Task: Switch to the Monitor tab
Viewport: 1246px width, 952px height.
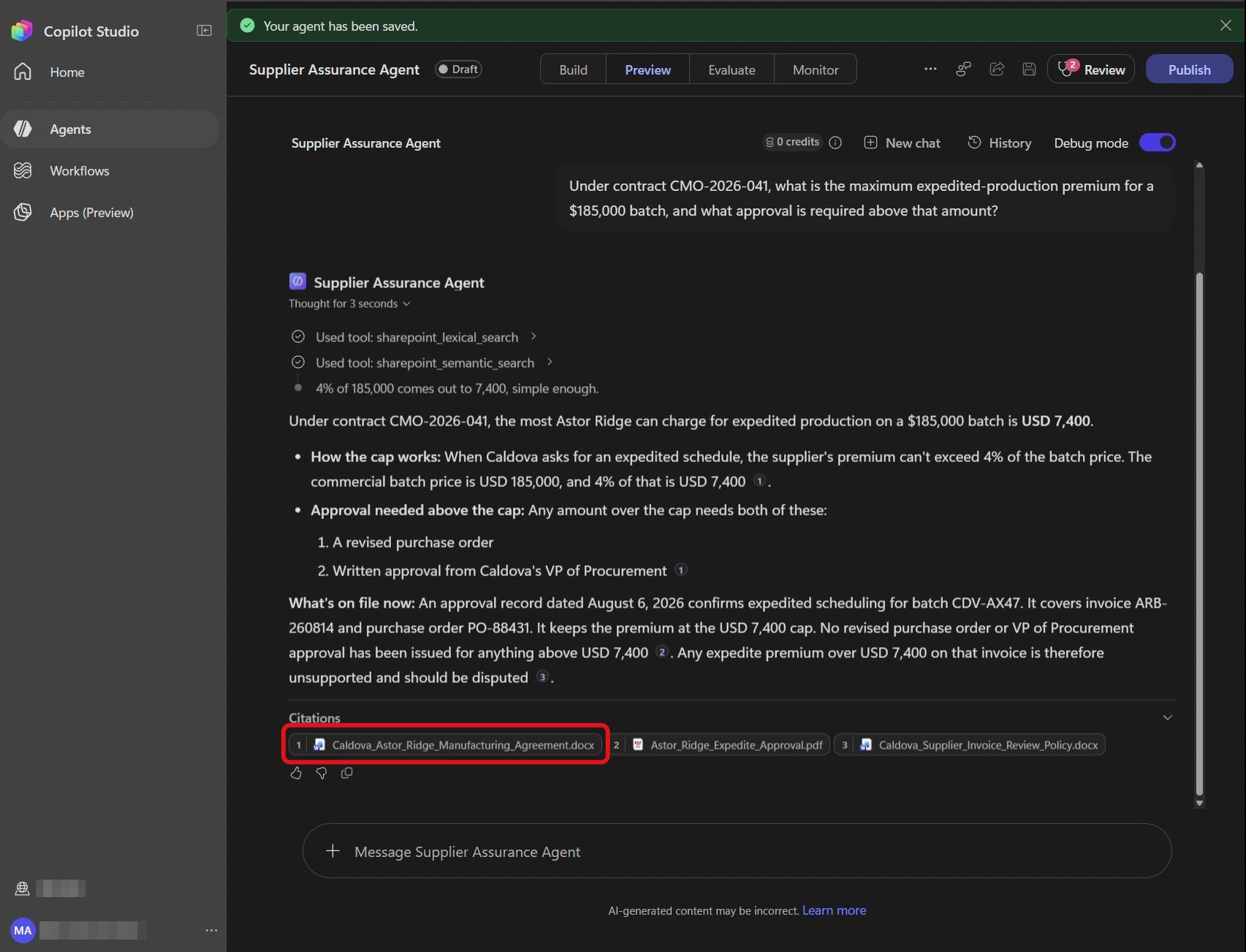Action: (815, 69)
